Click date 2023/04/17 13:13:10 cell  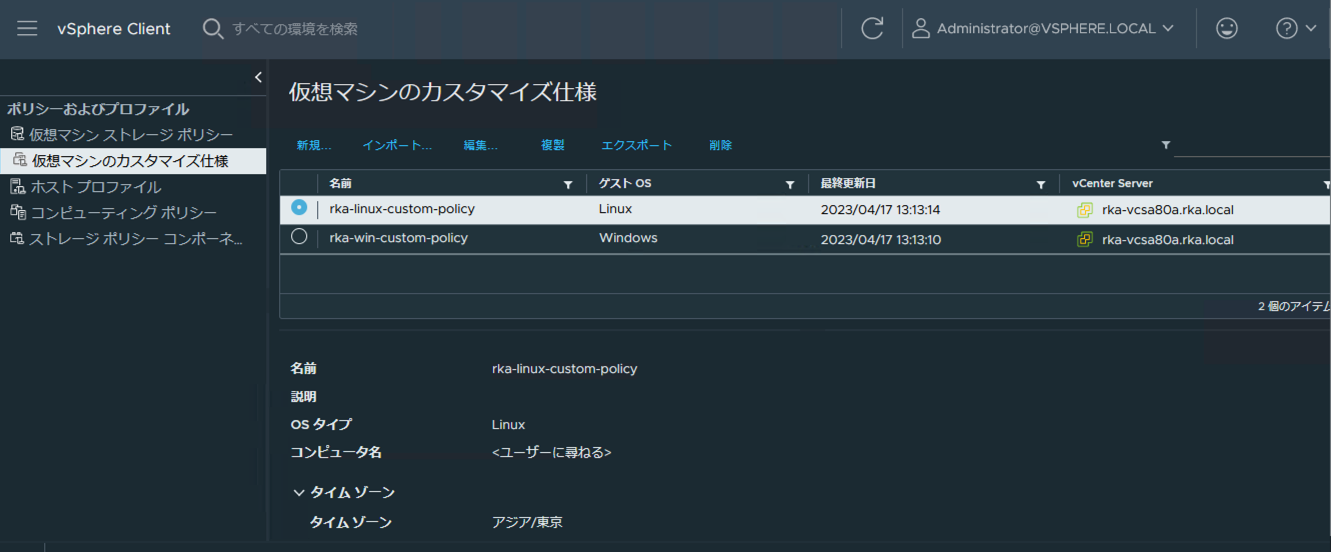(x=880, y=240)
